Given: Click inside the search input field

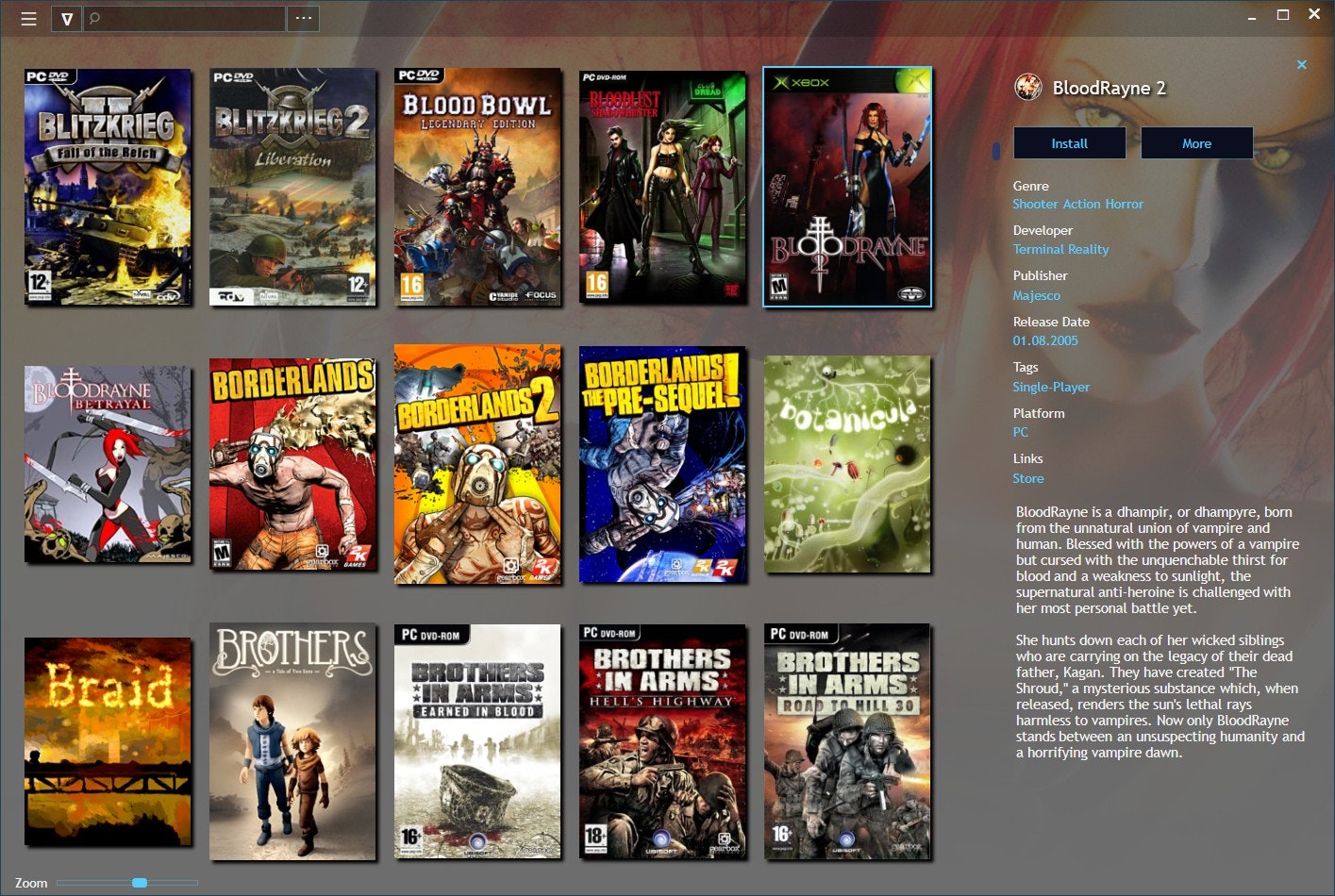Looking at the screenshot, I should click(x=184, y=18).
